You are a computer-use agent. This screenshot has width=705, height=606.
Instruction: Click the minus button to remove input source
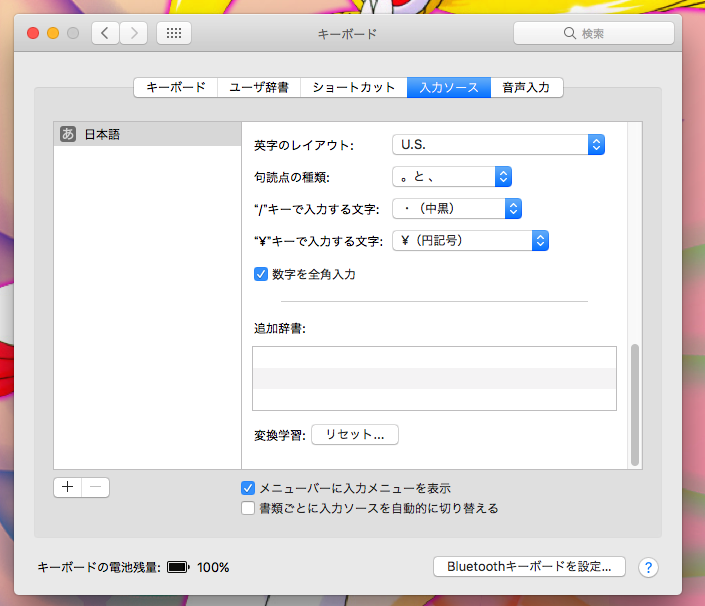(x=96, y=488)
